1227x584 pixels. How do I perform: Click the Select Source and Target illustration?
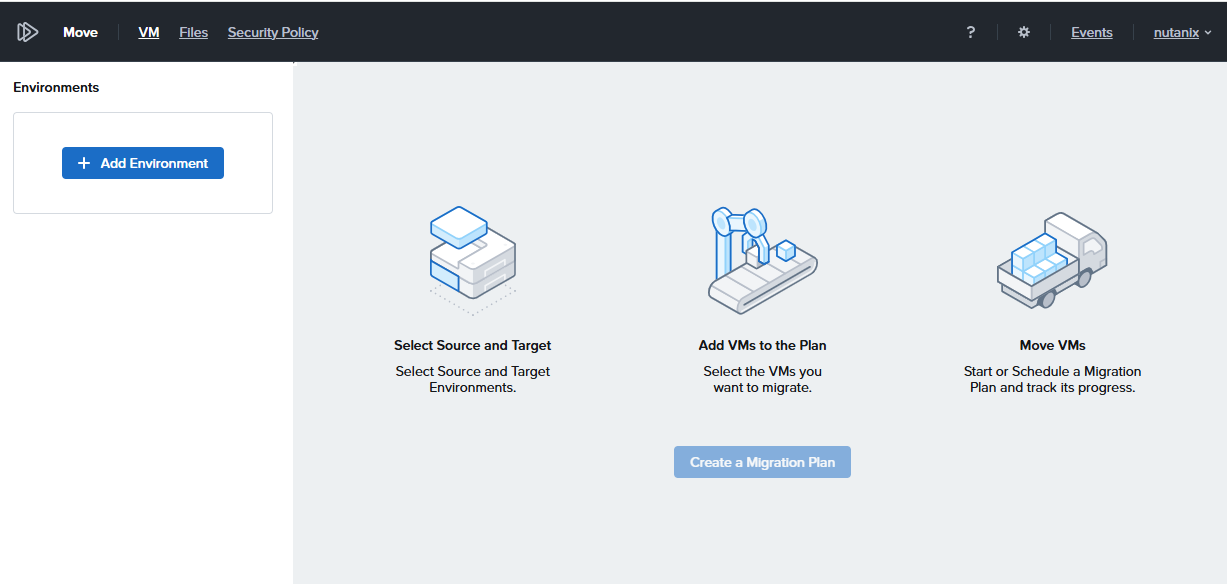(472, 254)
